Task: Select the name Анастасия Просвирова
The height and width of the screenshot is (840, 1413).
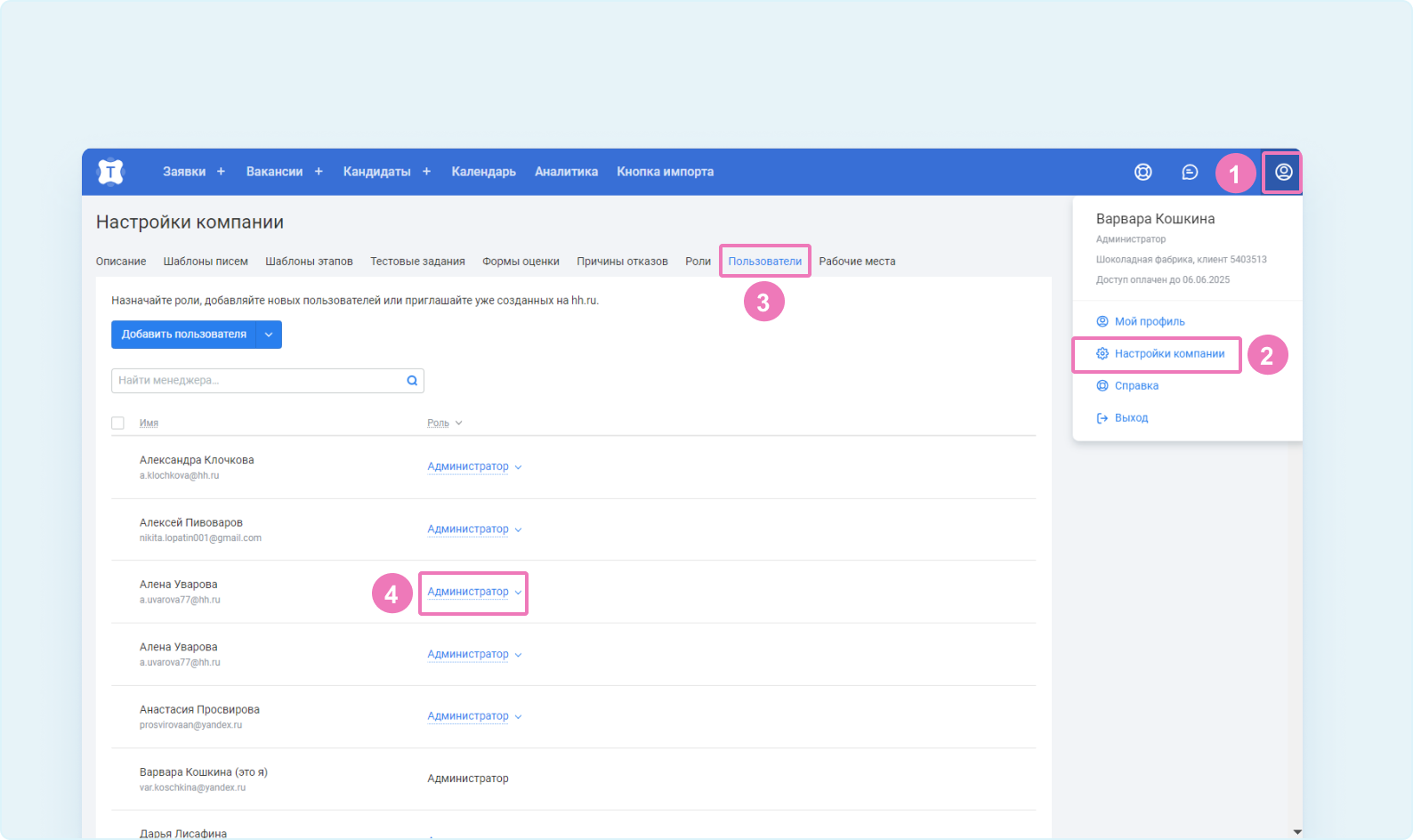Action: click(x=199, y=709)
